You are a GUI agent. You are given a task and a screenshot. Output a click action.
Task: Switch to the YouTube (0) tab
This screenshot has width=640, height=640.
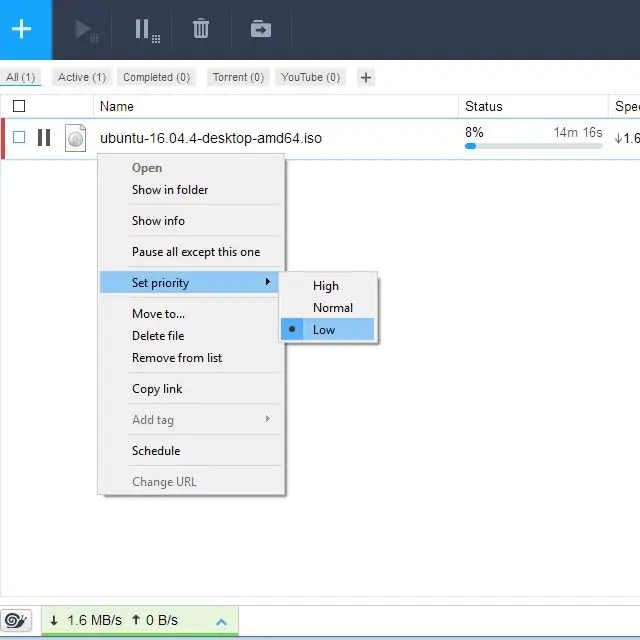click(x=311, y=77)
